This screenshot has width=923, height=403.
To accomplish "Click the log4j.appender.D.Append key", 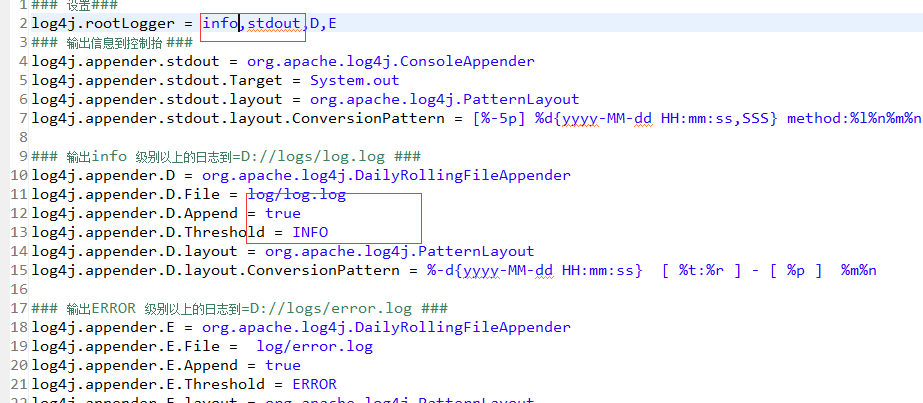I will point(135,213).
